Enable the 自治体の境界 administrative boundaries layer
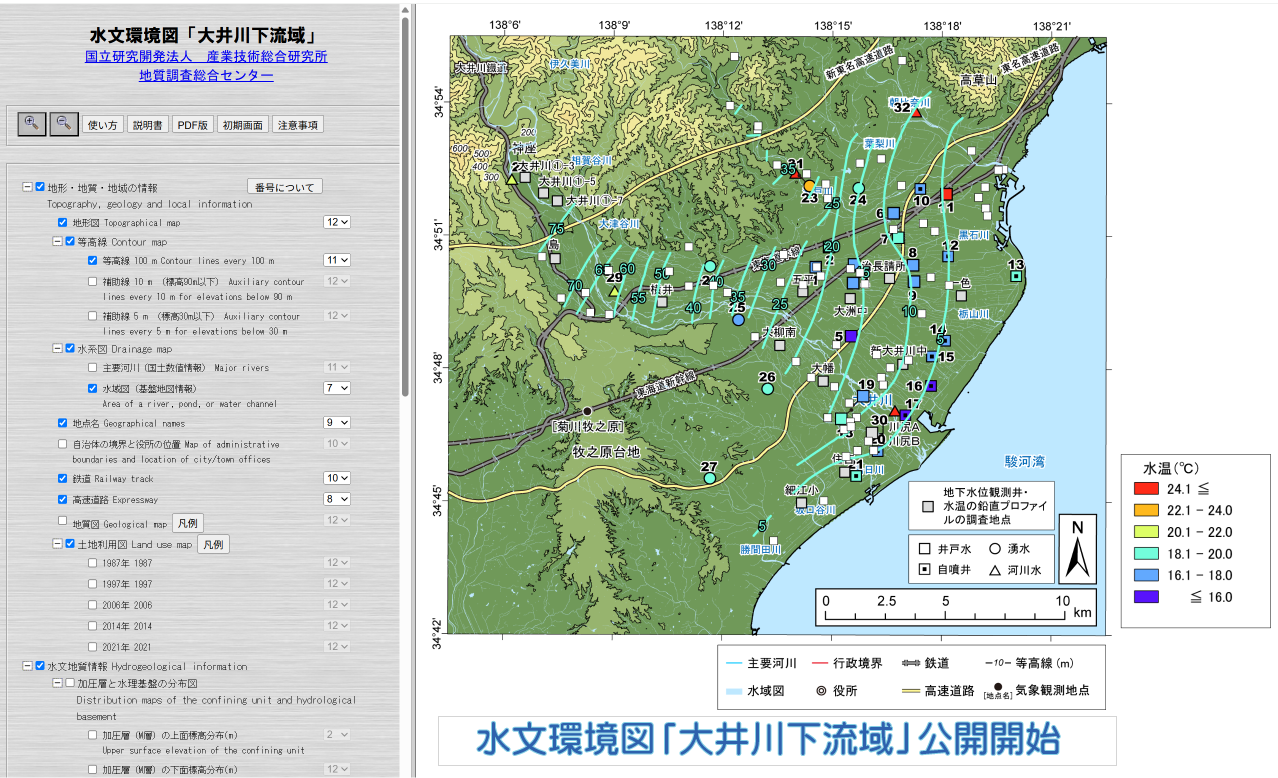Image resolution: width=1278 pixels, height=778 pixels. pyautogui.click(x=63, y=444)
